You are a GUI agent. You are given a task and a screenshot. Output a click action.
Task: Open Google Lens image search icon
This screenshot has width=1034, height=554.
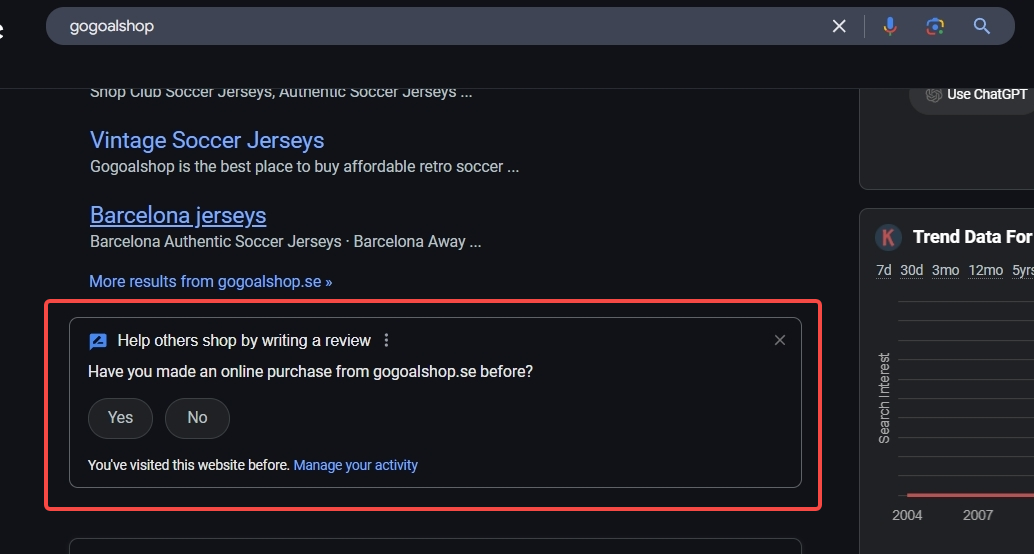(935, 26)
